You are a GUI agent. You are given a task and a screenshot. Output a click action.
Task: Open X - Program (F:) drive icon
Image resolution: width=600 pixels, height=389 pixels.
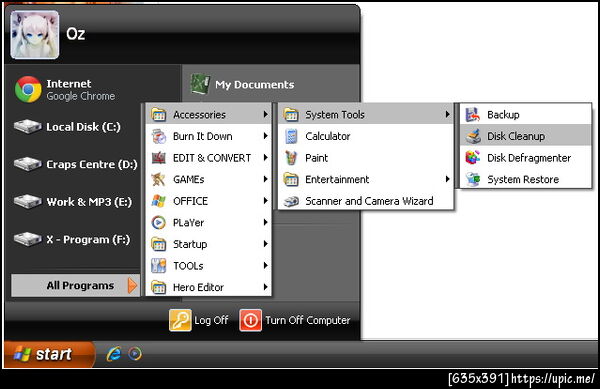click(28, 239)
